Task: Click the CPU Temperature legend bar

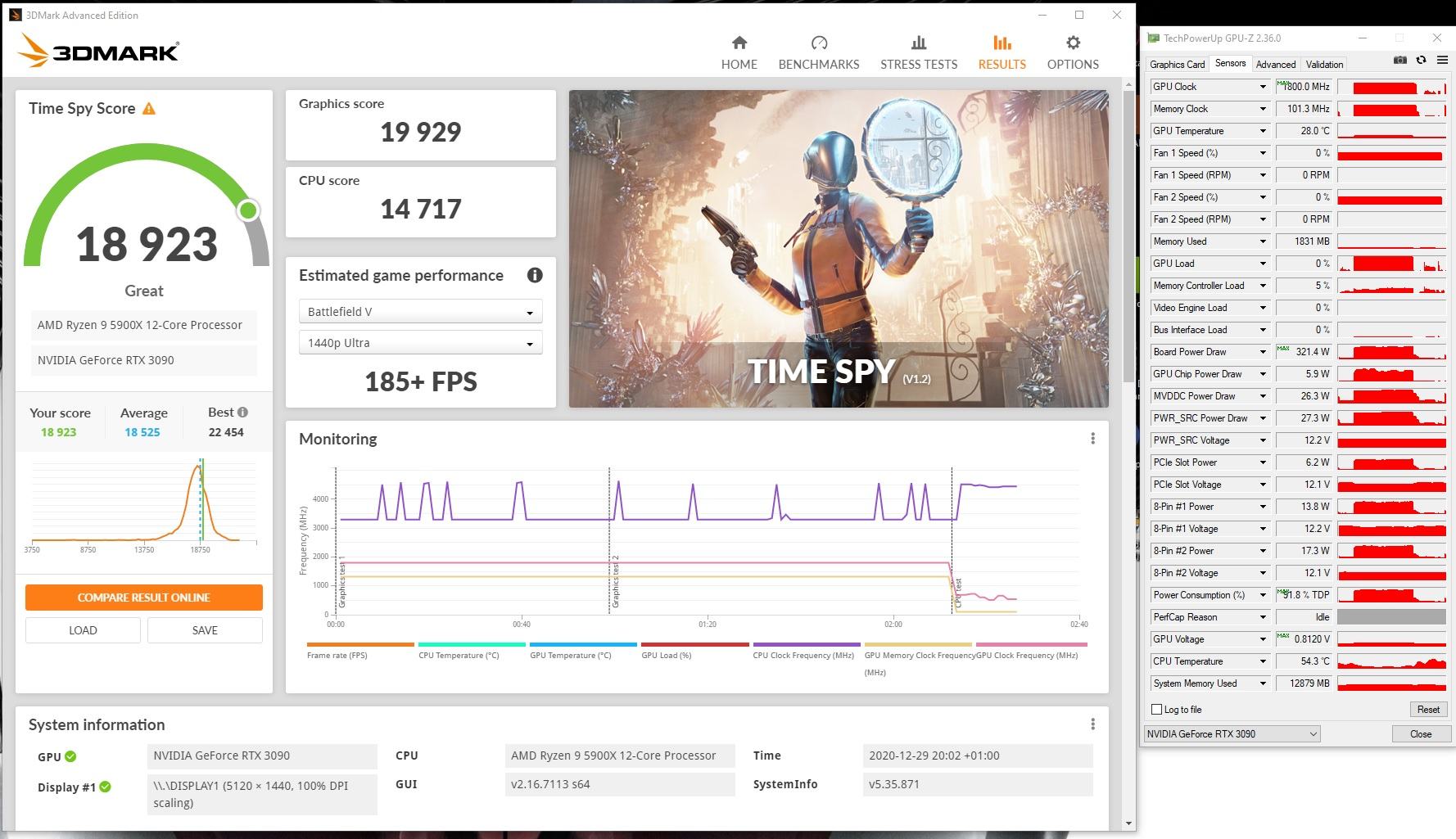Action: (x=472, y=645)
